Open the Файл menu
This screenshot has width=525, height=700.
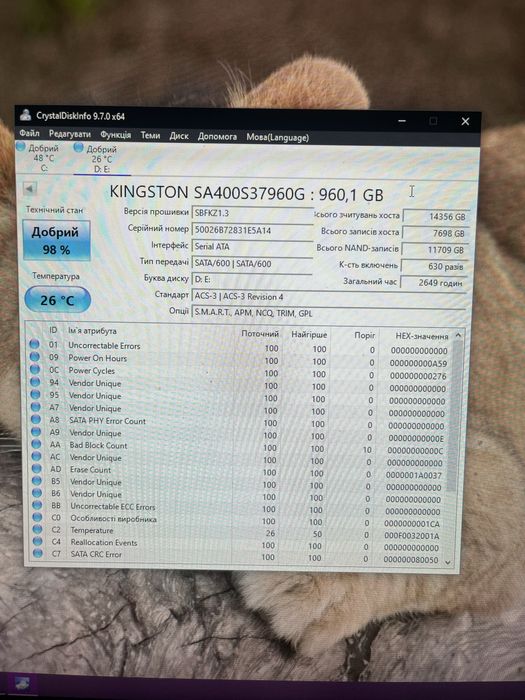pyautogui.click(x=29, y=133)
